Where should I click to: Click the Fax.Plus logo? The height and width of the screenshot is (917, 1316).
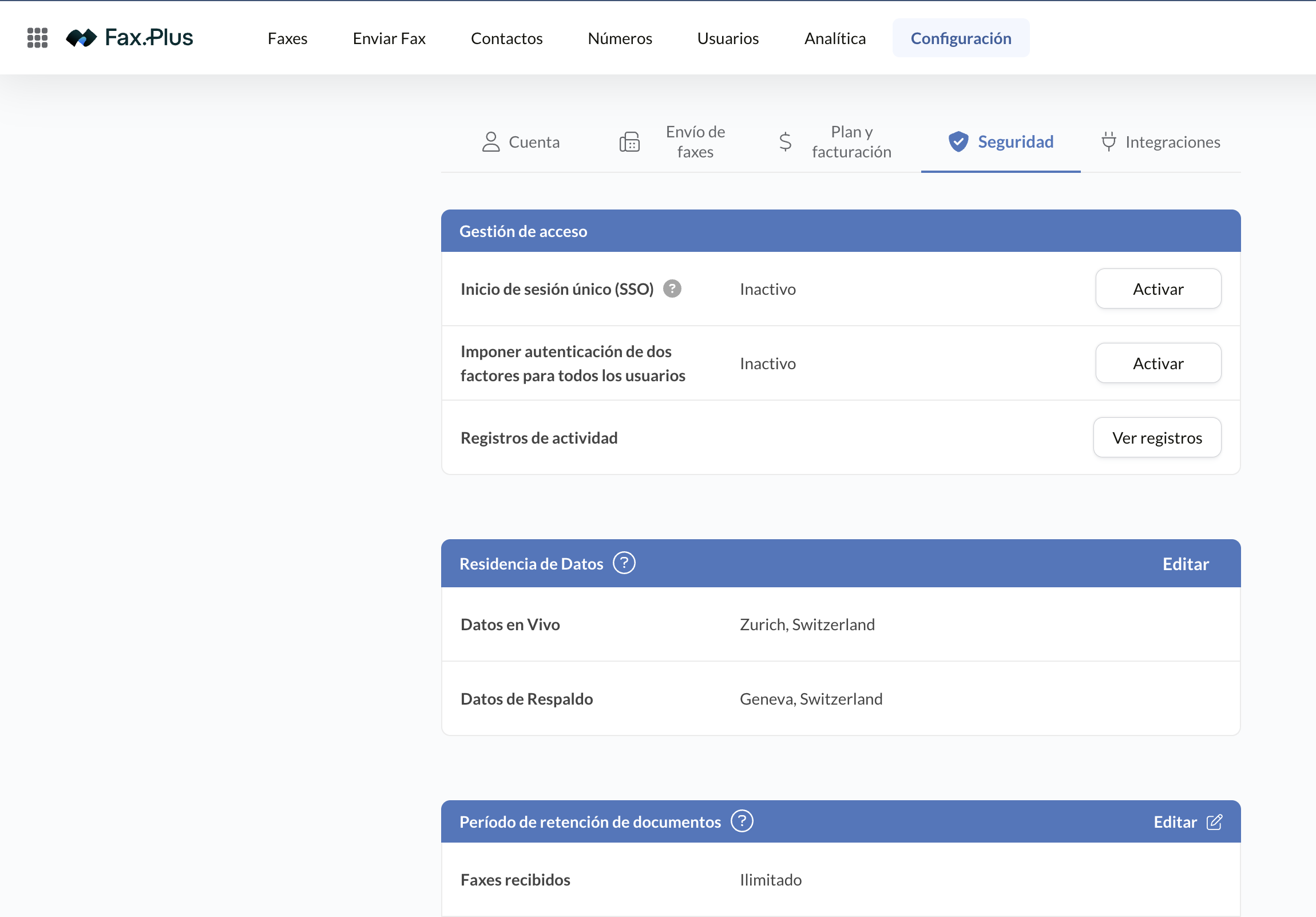click(x=129, y=38)
